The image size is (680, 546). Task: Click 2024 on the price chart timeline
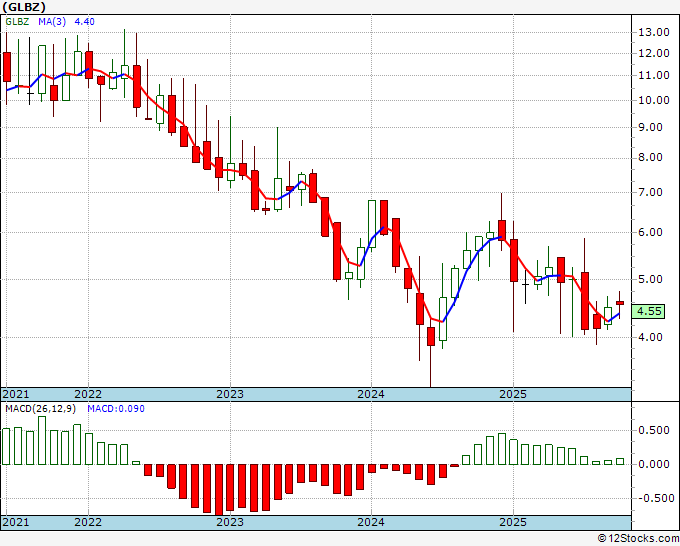coord(371,394)
